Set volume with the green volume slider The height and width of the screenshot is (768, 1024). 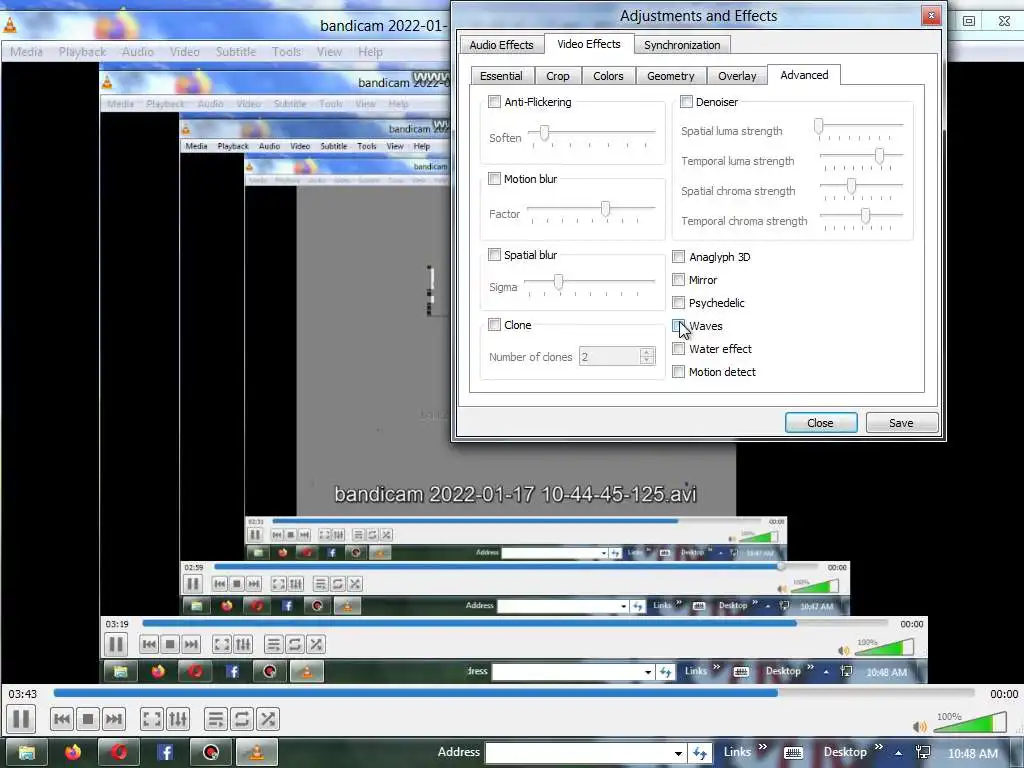[x=968, y=722]
